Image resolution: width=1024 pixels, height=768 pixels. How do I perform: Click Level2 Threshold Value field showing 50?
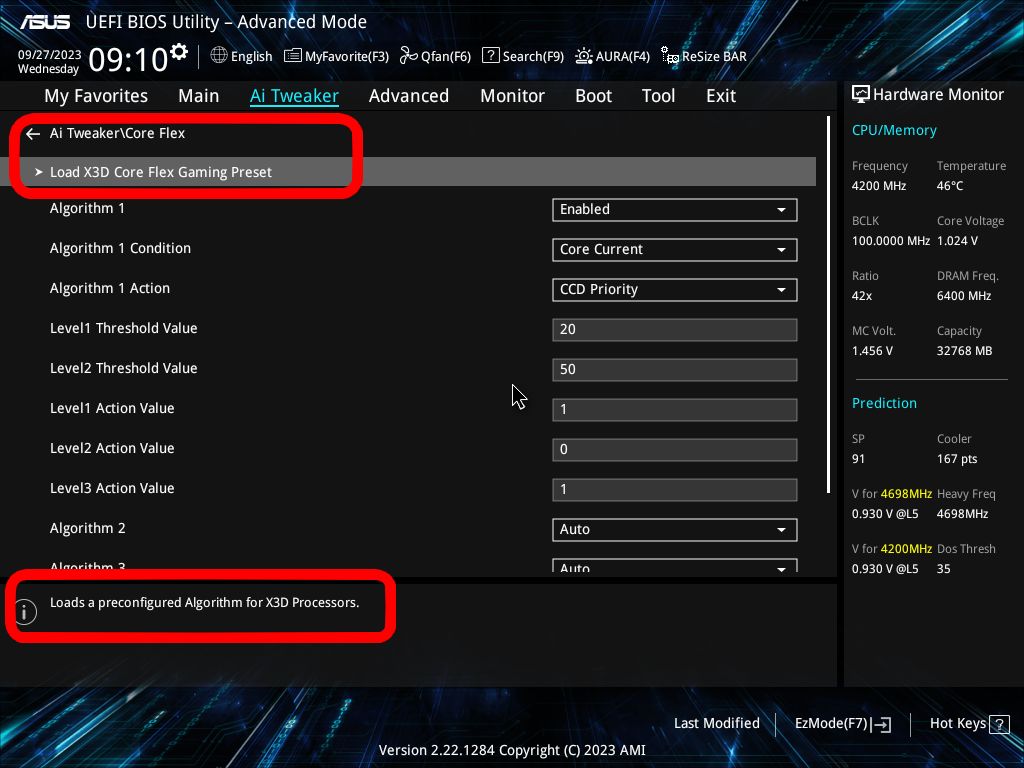(675, 370)
